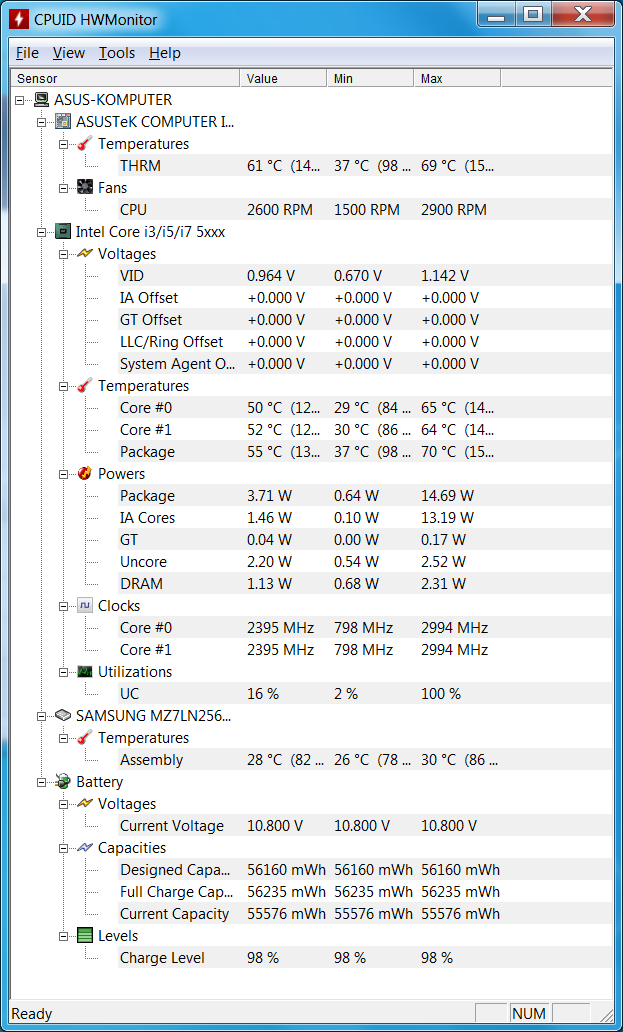Click the Battery icon in tree
The width and height of the screenshot is (623, 1032).
pos(63,781)
